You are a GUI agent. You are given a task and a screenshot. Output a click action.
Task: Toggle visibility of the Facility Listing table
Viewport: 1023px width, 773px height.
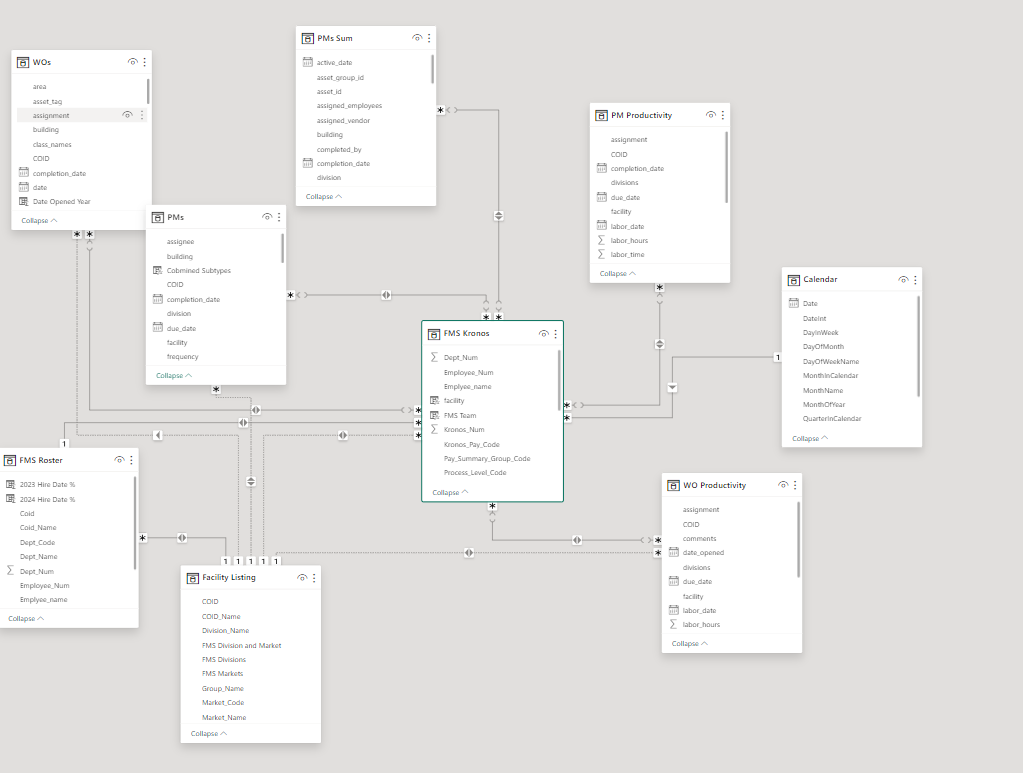(302, 577)
